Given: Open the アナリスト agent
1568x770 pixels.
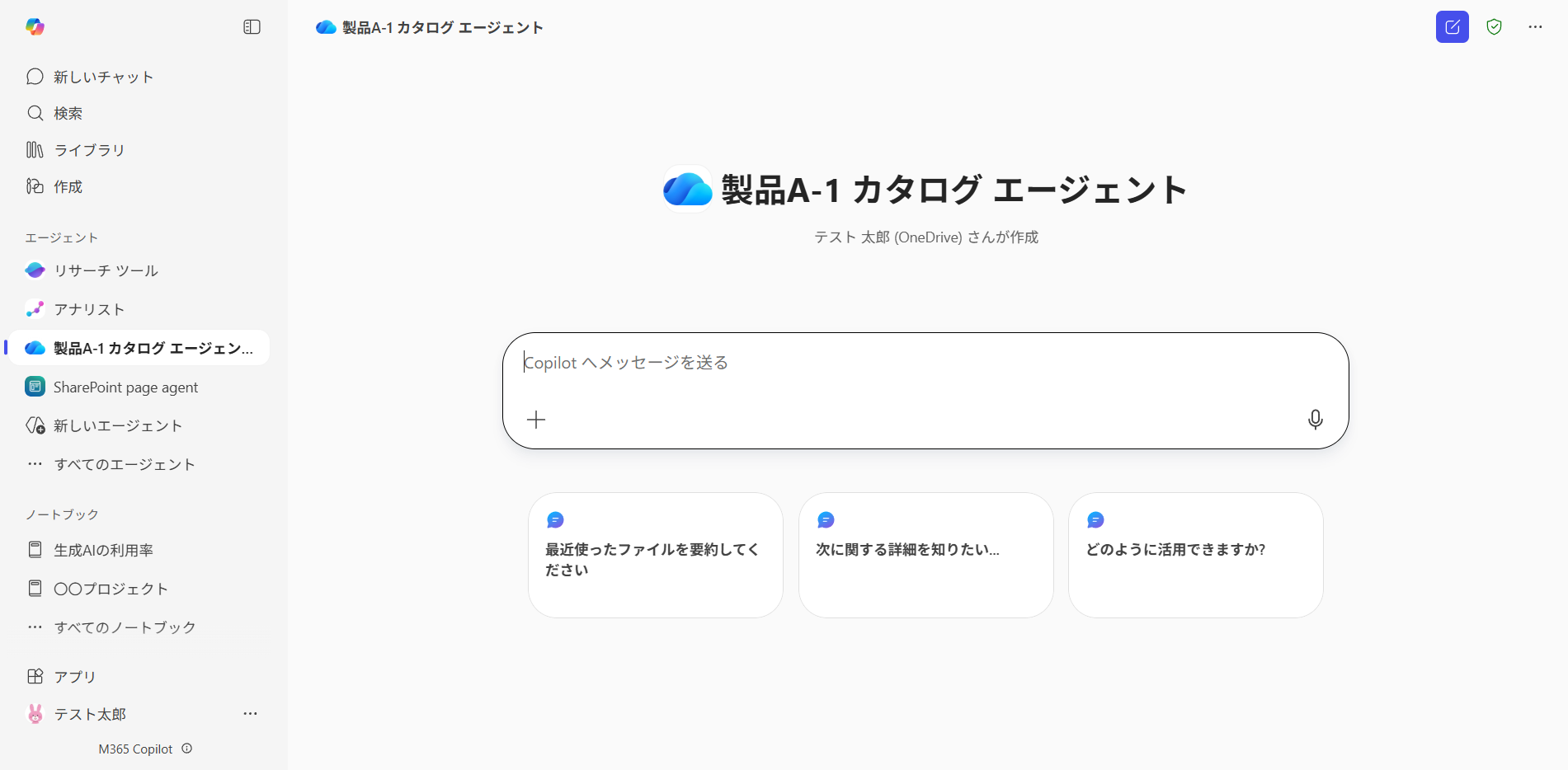Looking at the screenshot, I should [x=89, y=310].
